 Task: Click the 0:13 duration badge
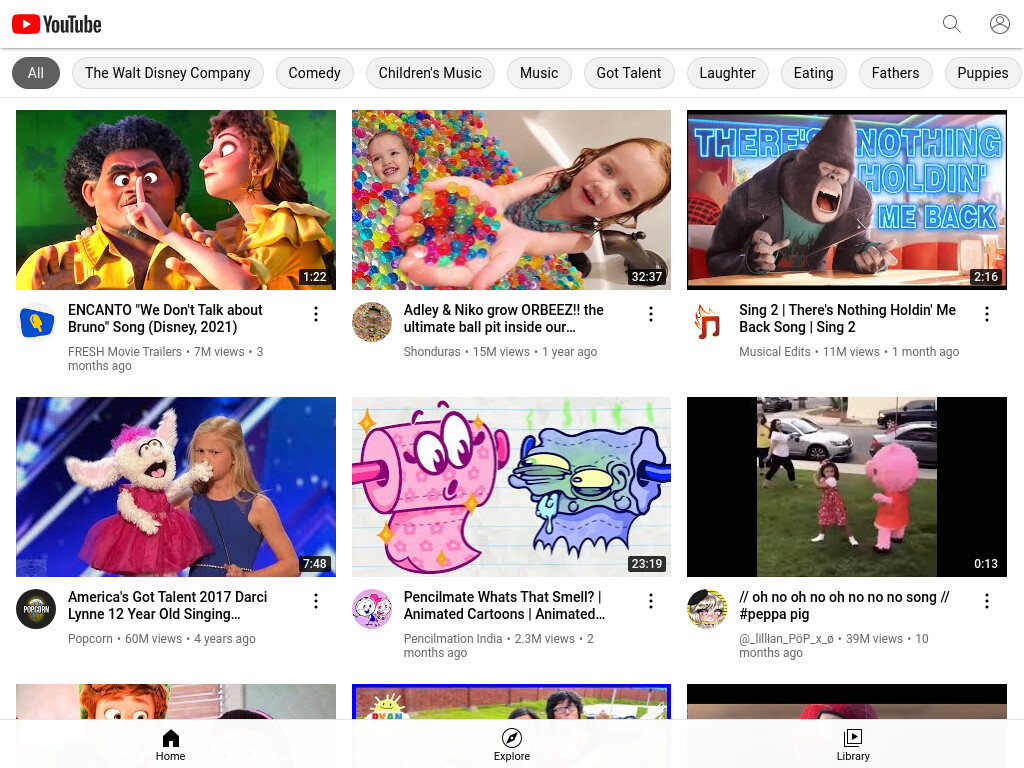click(986, 564)
